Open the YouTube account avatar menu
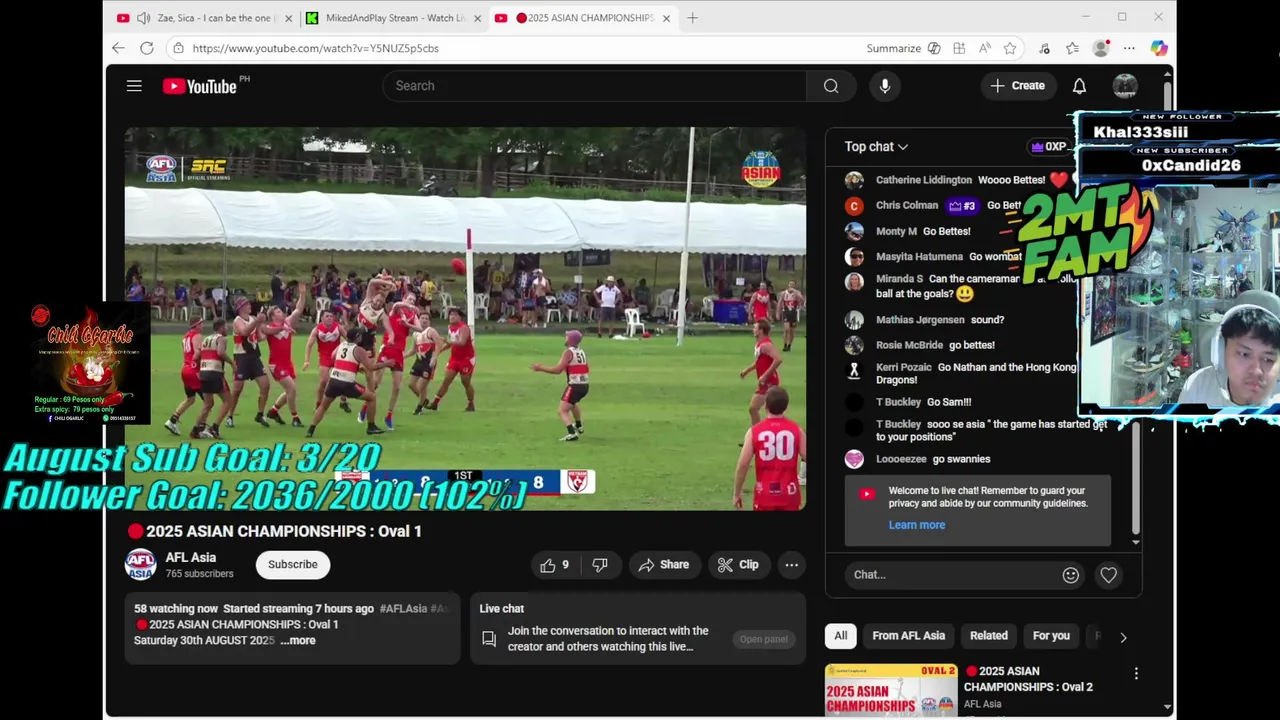The image size is (1280, 720). tap(1125, 86)
